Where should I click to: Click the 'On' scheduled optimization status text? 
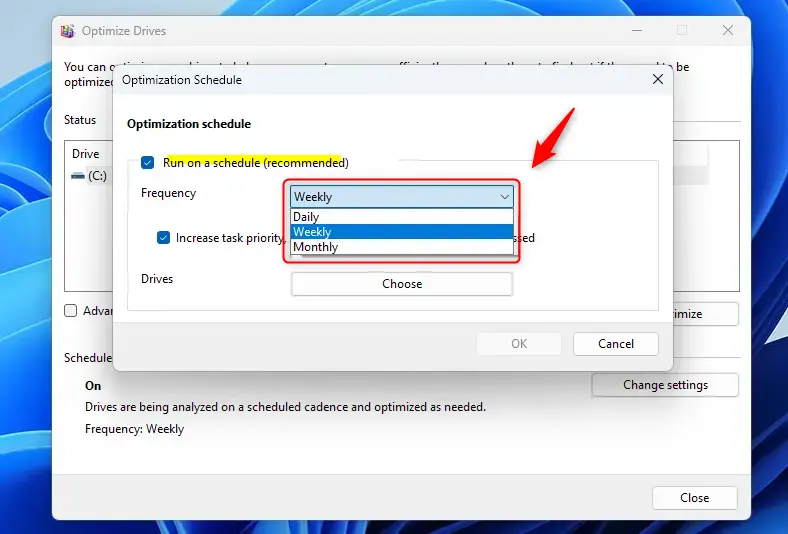click(93, 386)
